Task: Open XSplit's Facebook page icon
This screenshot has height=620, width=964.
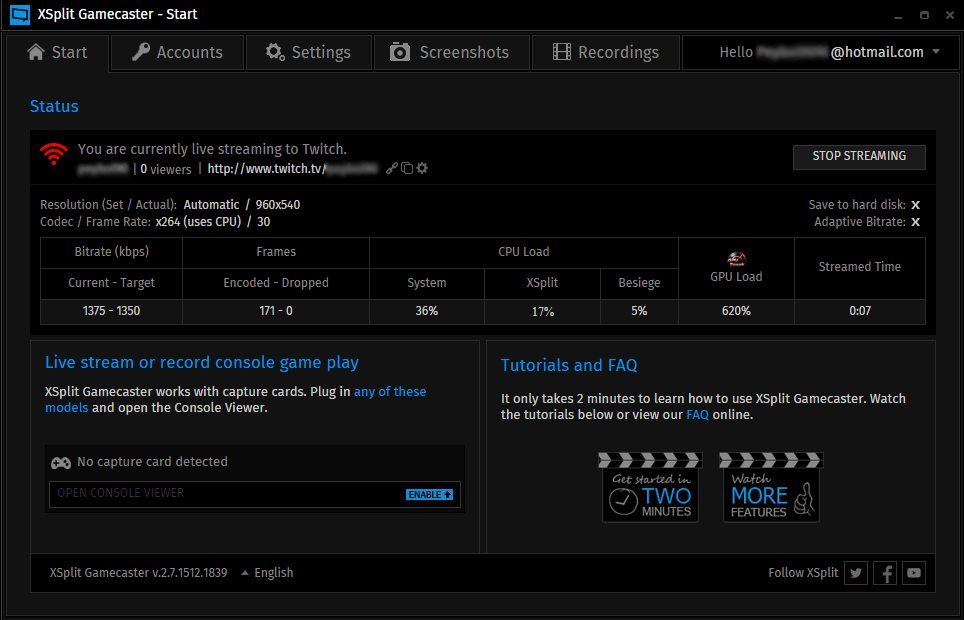Action: pyautogui.click(x=885, y=573)
